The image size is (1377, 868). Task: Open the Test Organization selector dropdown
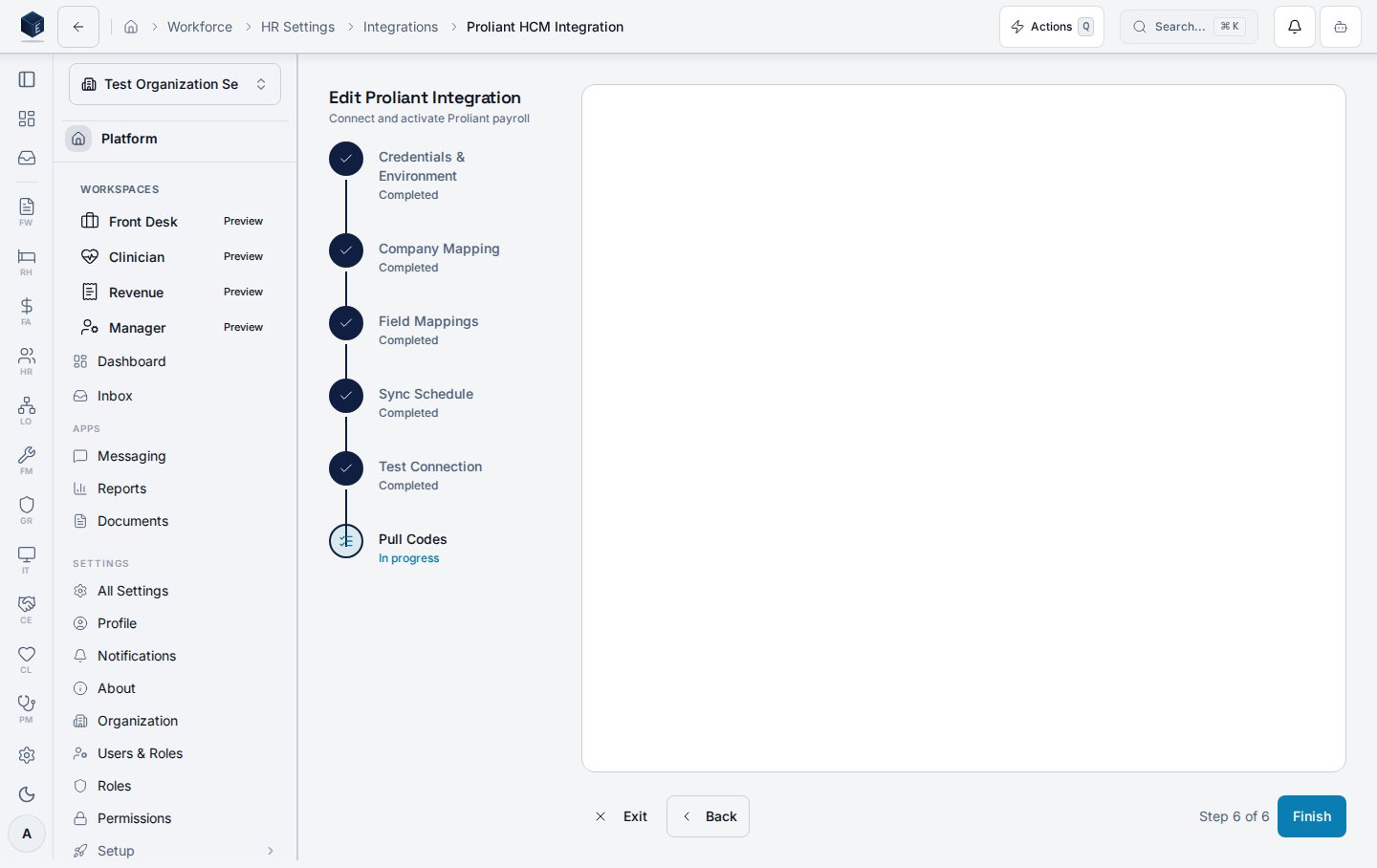tap(175, 84)
